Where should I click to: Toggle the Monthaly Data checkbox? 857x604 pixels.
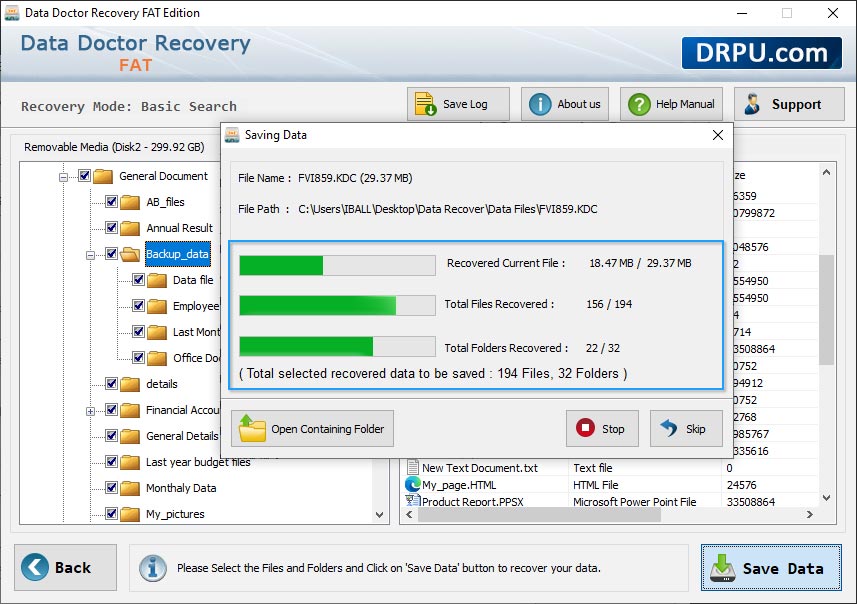tap(111, 488)
